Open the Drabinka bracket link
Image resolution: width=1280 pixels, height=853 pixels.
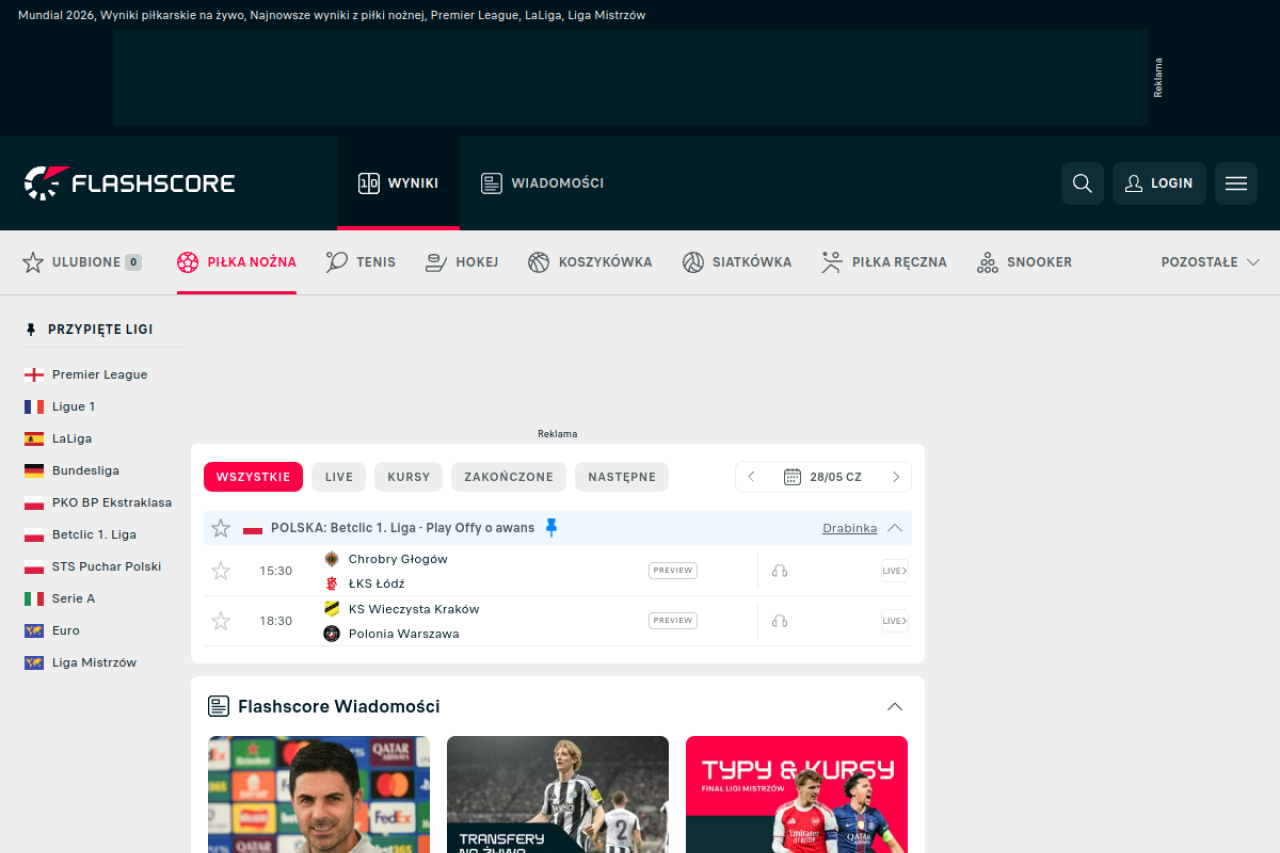[x=850, y=528]
